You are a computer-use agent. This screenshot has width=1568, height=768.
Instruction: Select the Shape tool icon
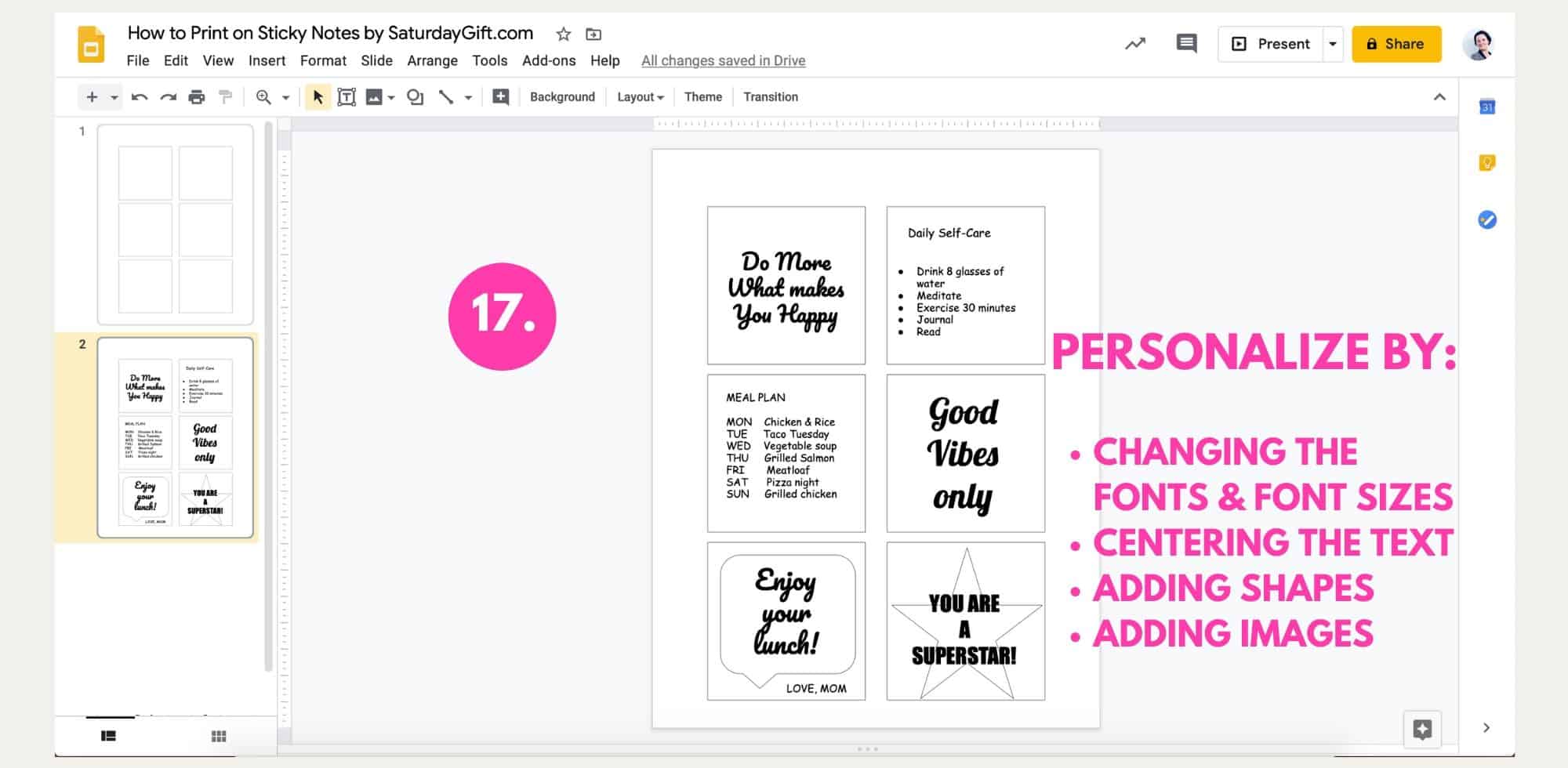point(414,96)
